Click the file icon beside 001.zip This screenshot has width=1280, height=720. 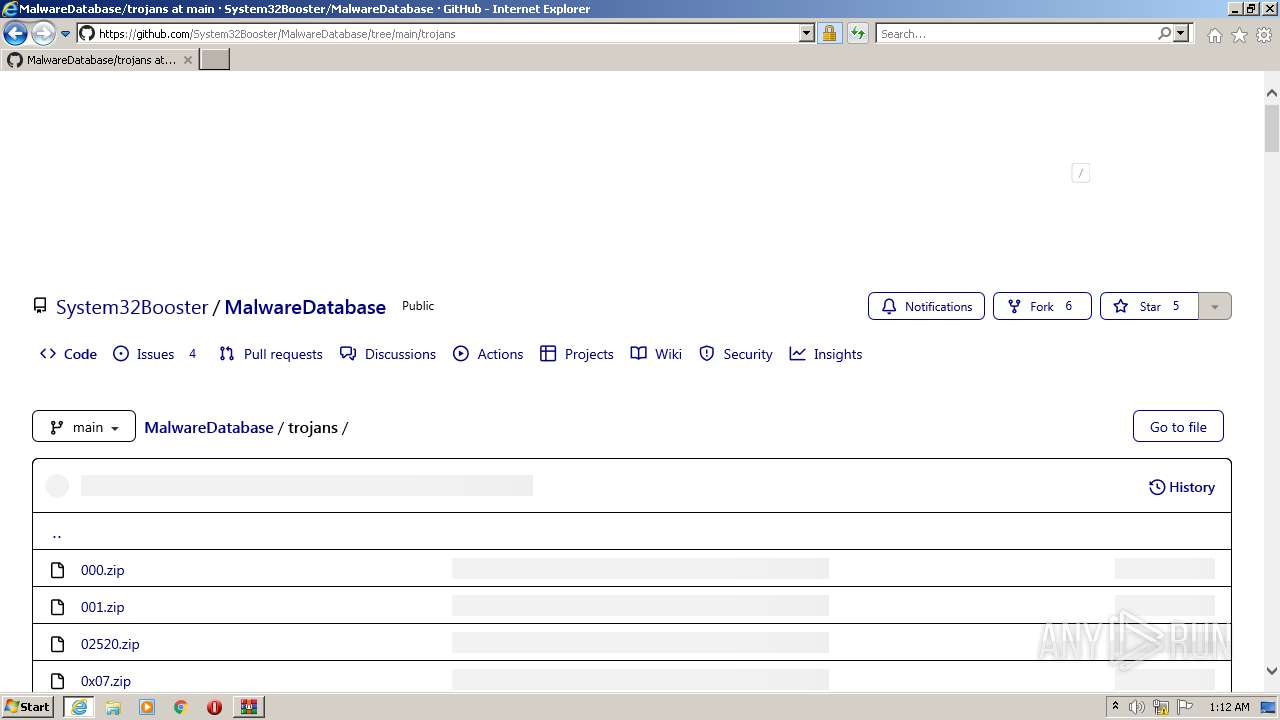tap(58, 607)
